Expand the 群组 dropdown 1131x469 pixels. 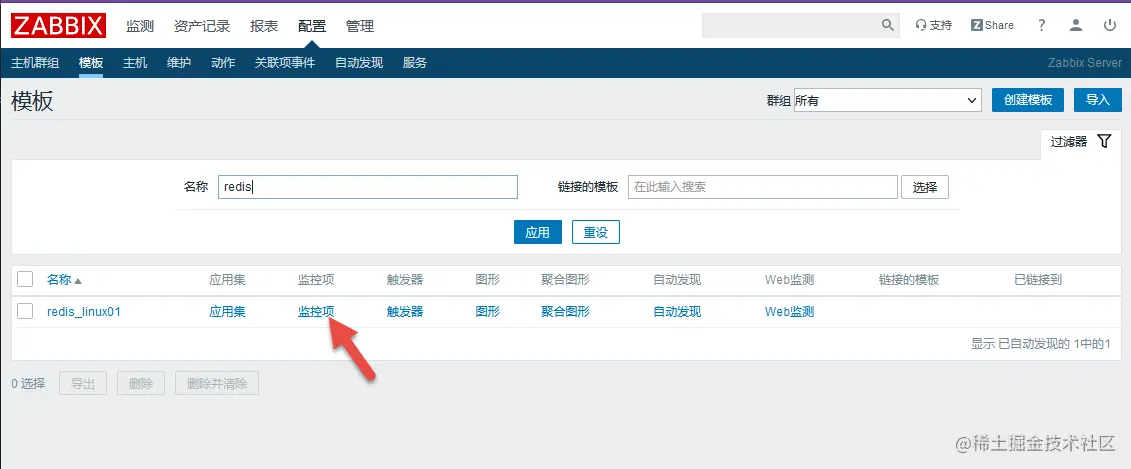(887, 101)
